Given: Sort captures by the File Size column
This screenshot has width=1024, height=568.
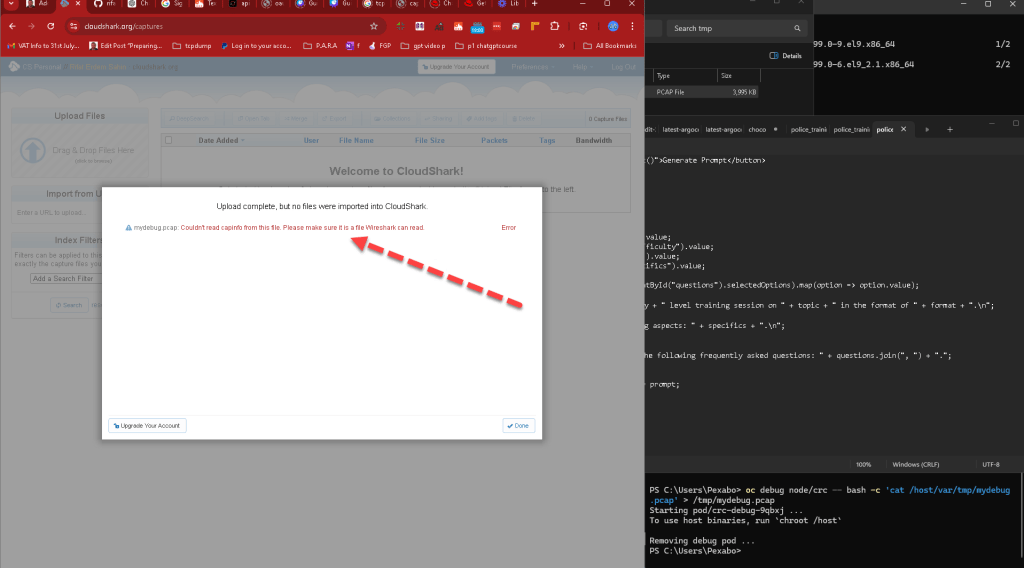Looking at the screenshot, I should pos(429,140).
